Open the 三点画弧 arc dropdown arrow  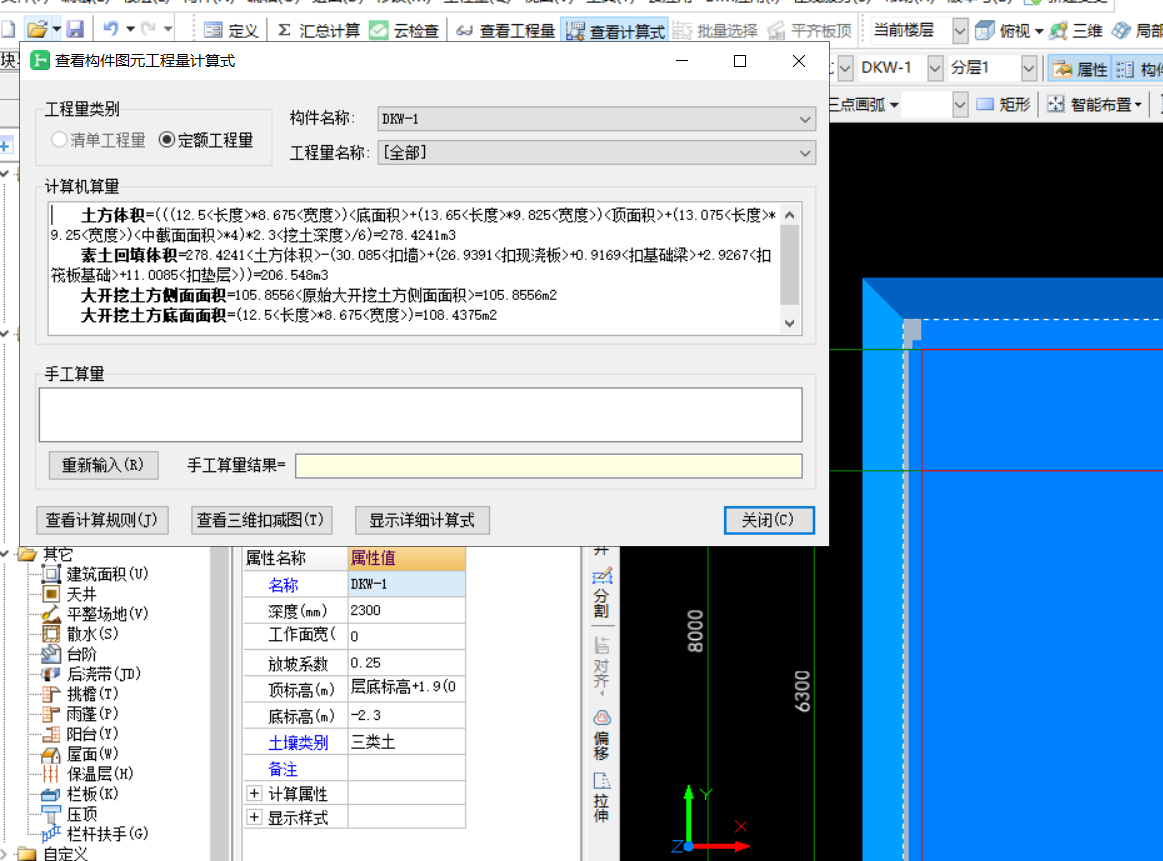click(895, 105)
